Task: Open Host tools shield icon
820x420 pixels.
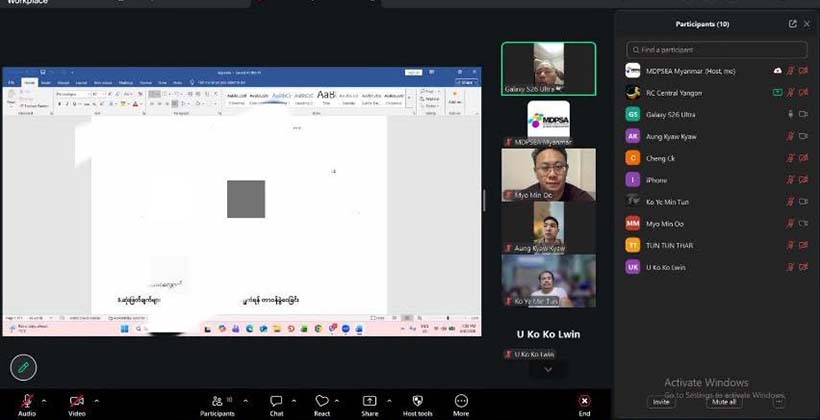Action: pos(417,401)
